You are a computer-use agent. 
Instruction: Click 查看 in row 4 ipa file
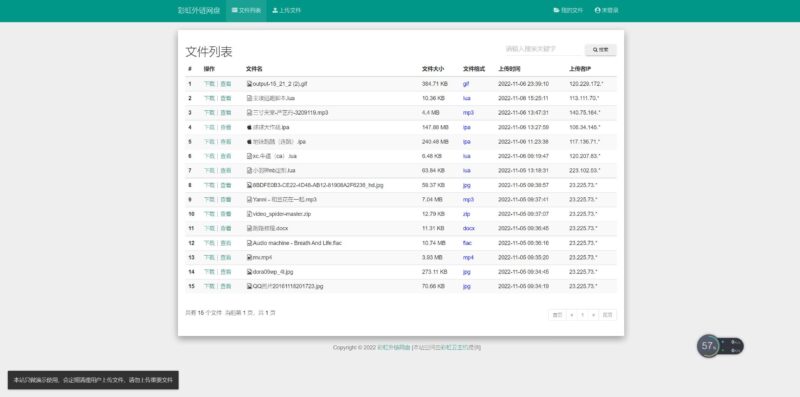click(x=226, y=127)
